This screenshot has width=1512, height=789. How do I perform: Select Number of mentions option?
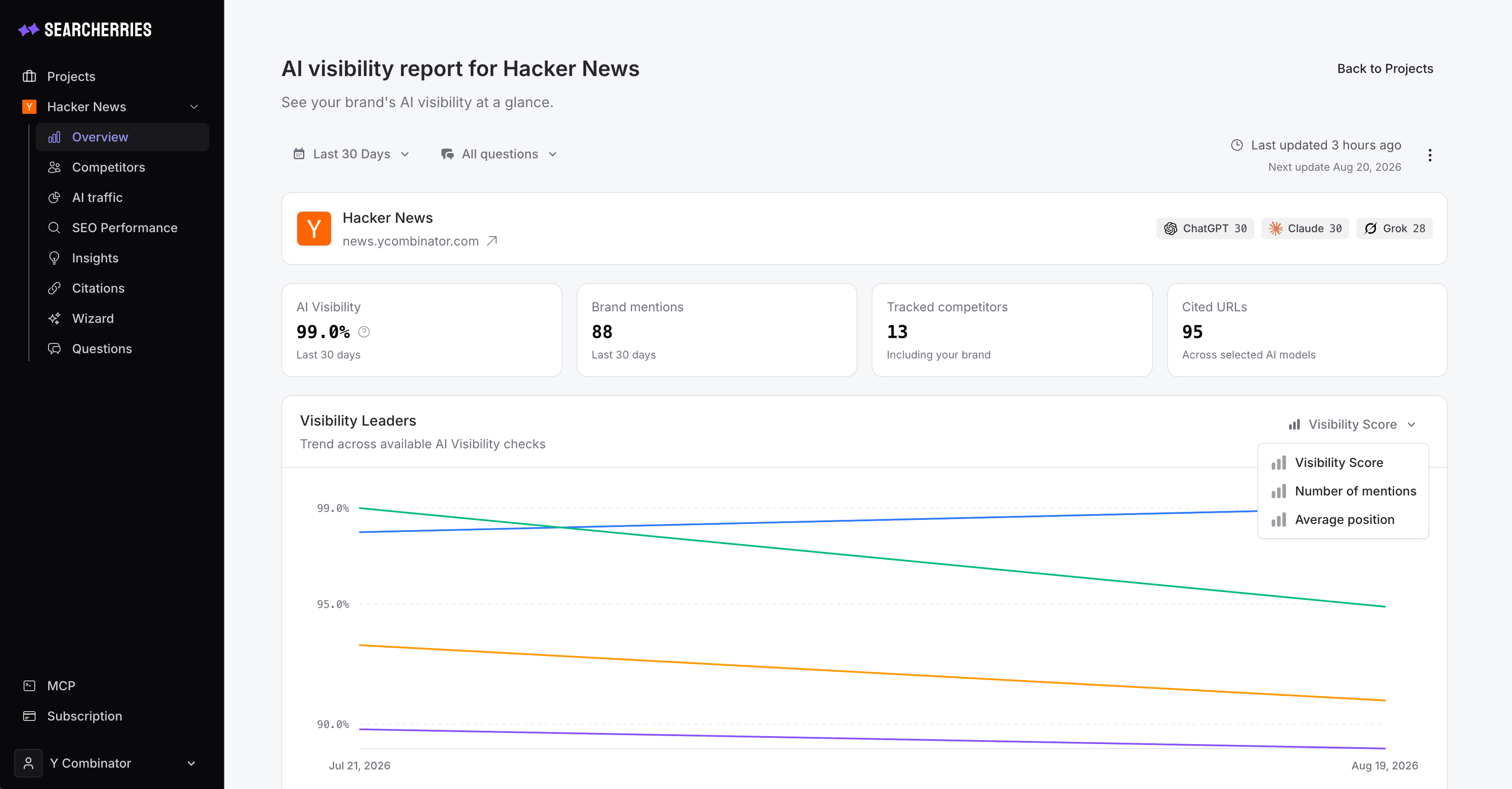pyautogui.click(x=1343, y=491)
